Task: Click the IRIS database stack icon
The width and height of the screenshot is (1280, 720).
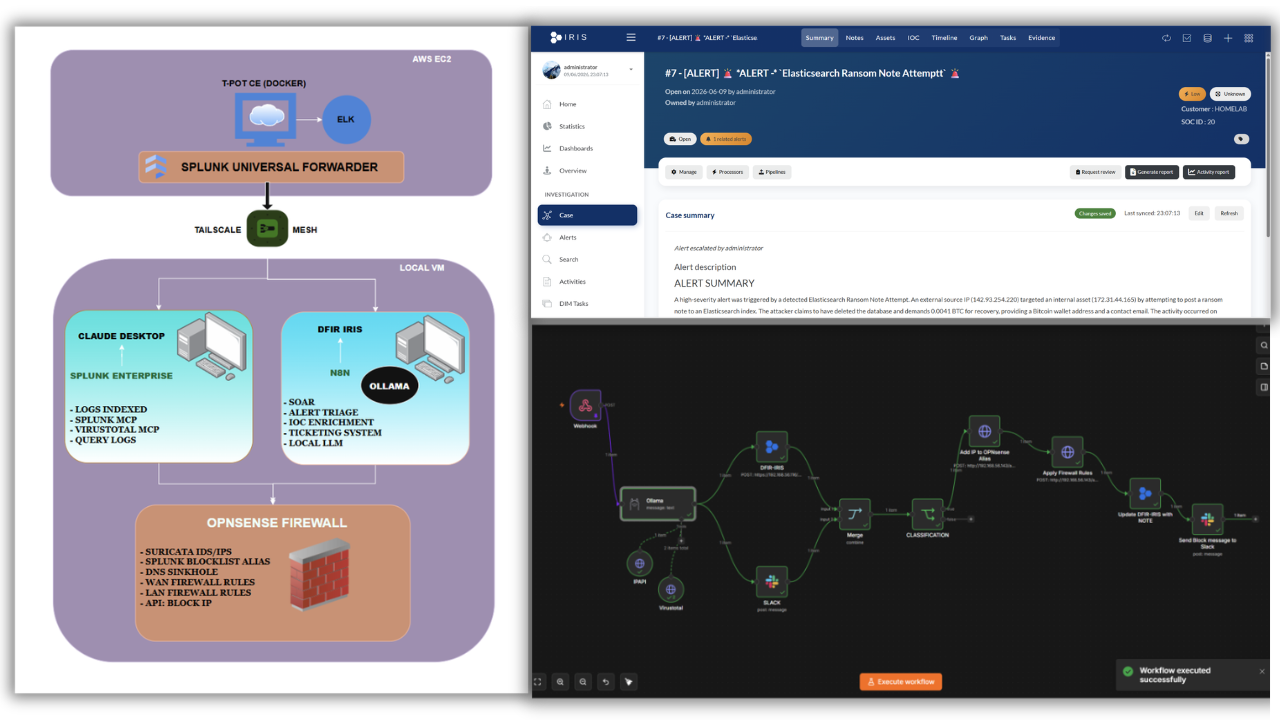Action: 1207,38
